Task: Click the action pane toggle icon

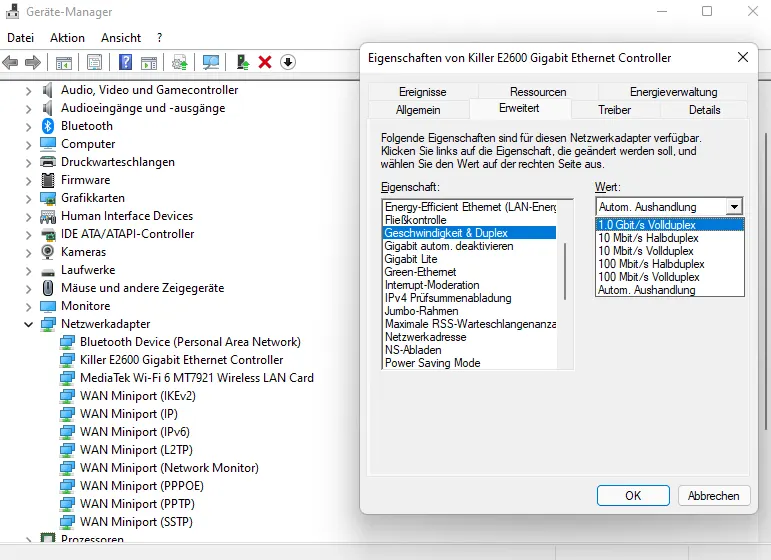Action: point(149,62)
